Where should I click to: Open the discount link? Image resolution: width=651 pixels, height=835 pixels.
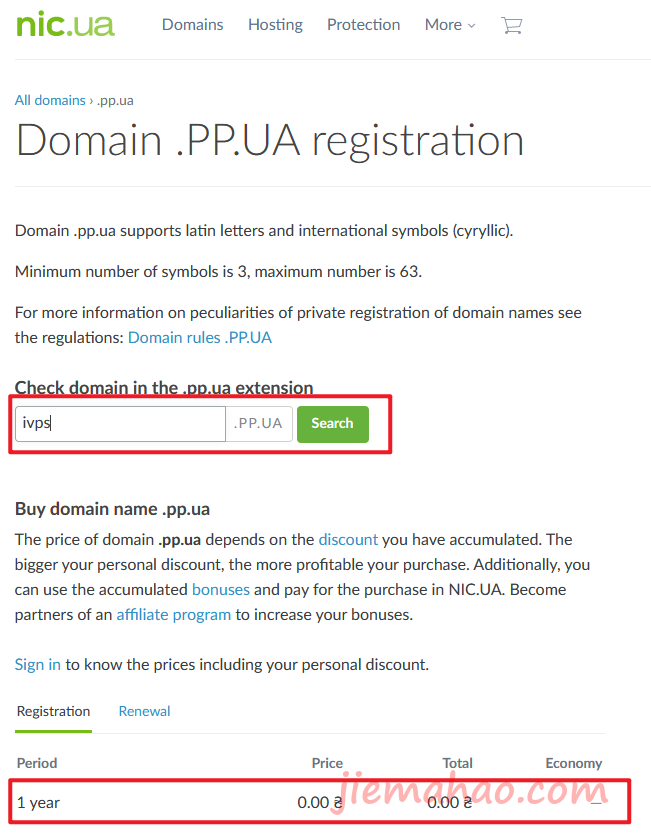(x=348, y=539)
